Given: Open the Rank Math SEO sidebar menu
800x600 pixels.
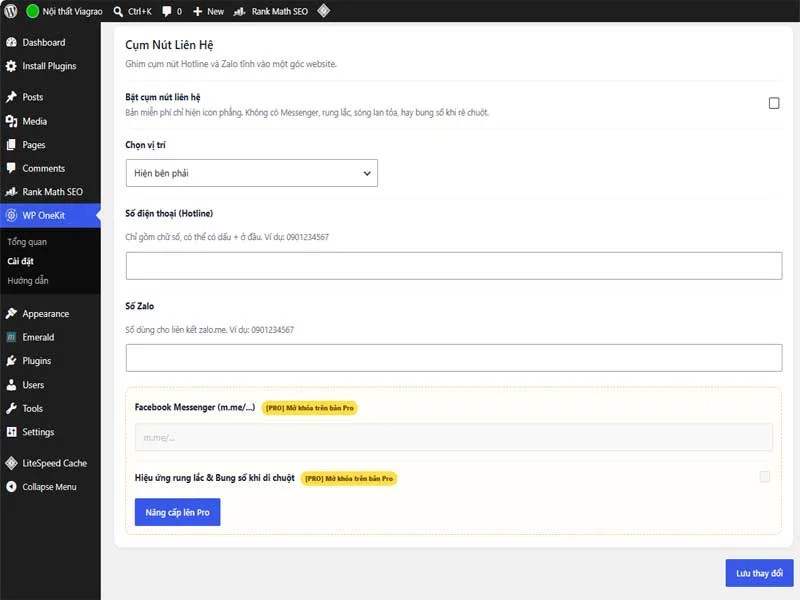Looking at the screenshot, I should (x=50, y=192).
